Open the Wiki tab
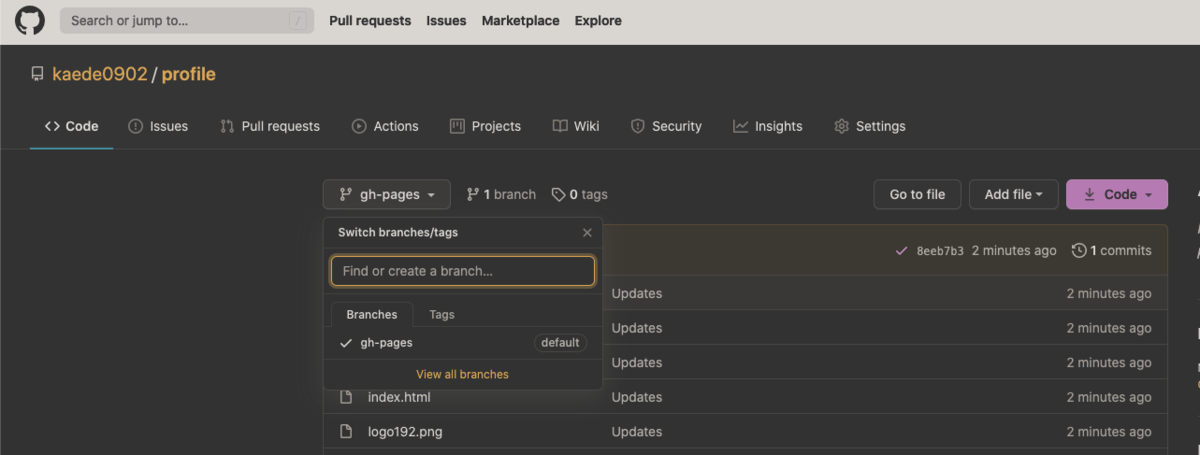This screenshot has width=1200, height=455. click(576, 126)
